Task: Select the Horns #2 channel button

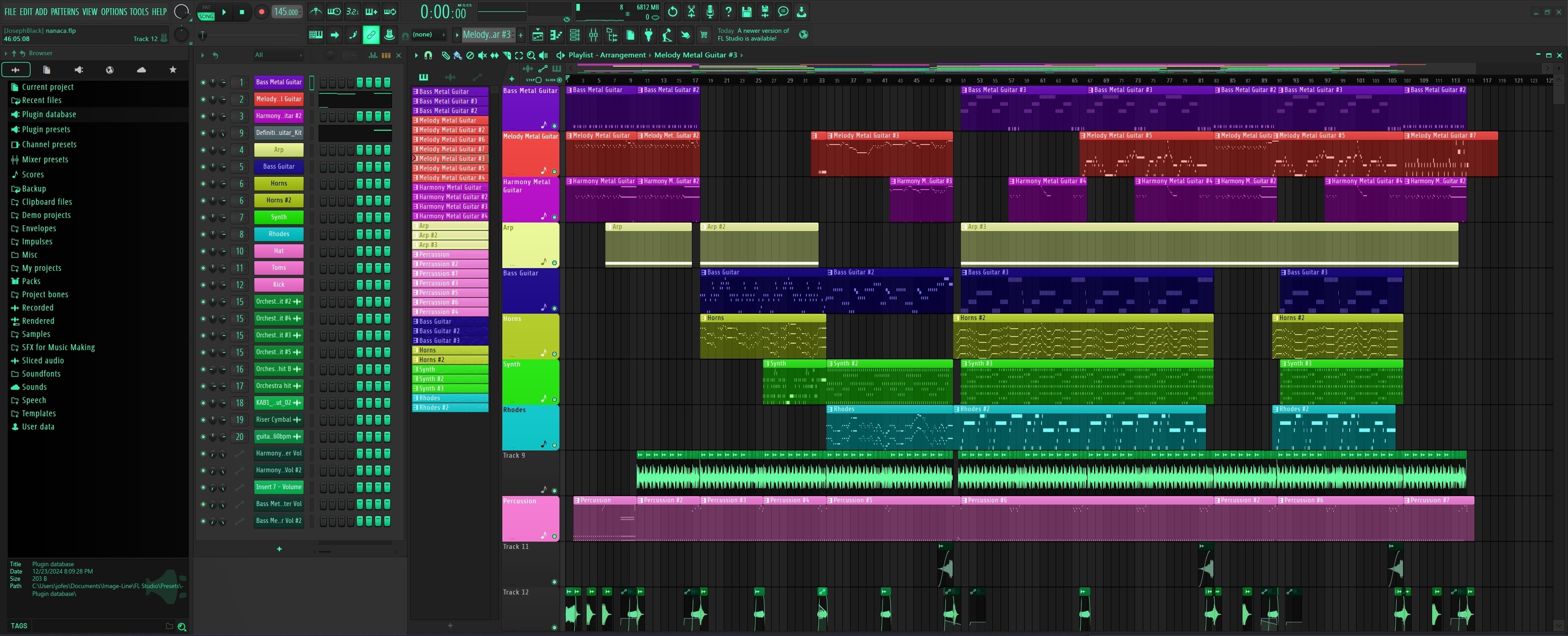Action: pyautogui.click(x=279, y=200)
